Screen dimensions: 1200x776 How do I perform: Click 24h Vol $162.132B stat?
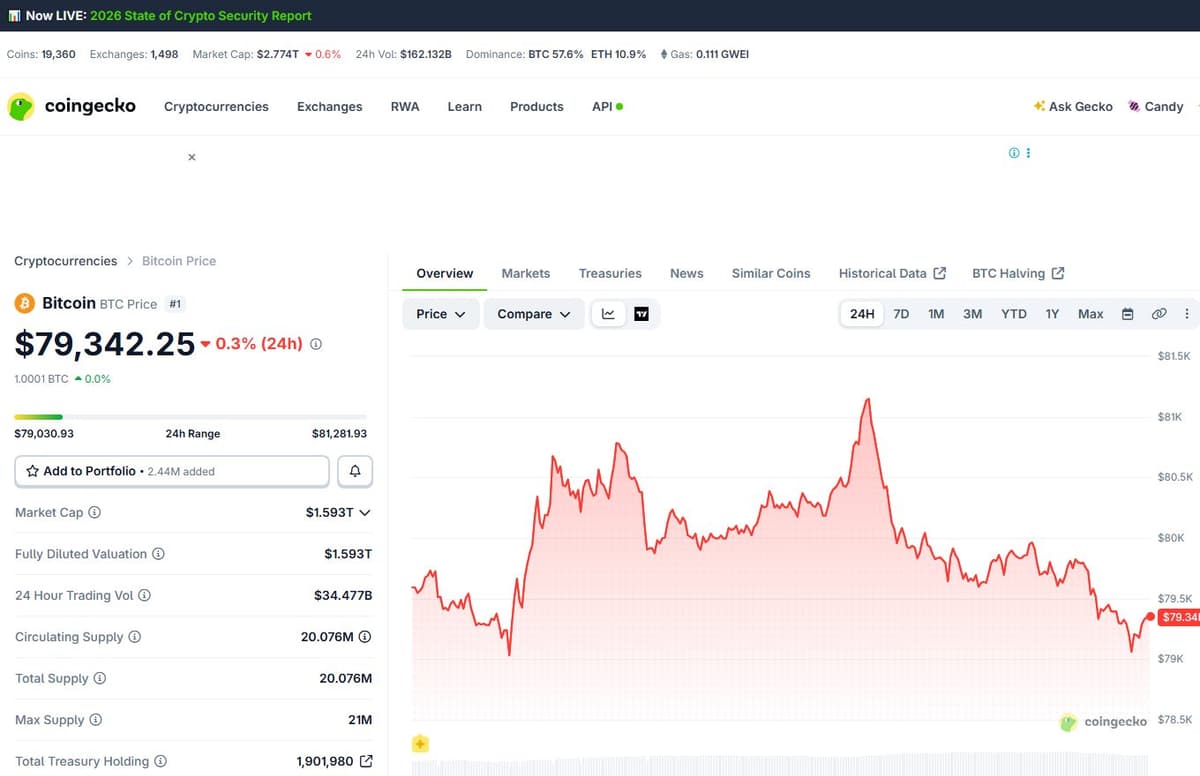click(x=404, y=54)
